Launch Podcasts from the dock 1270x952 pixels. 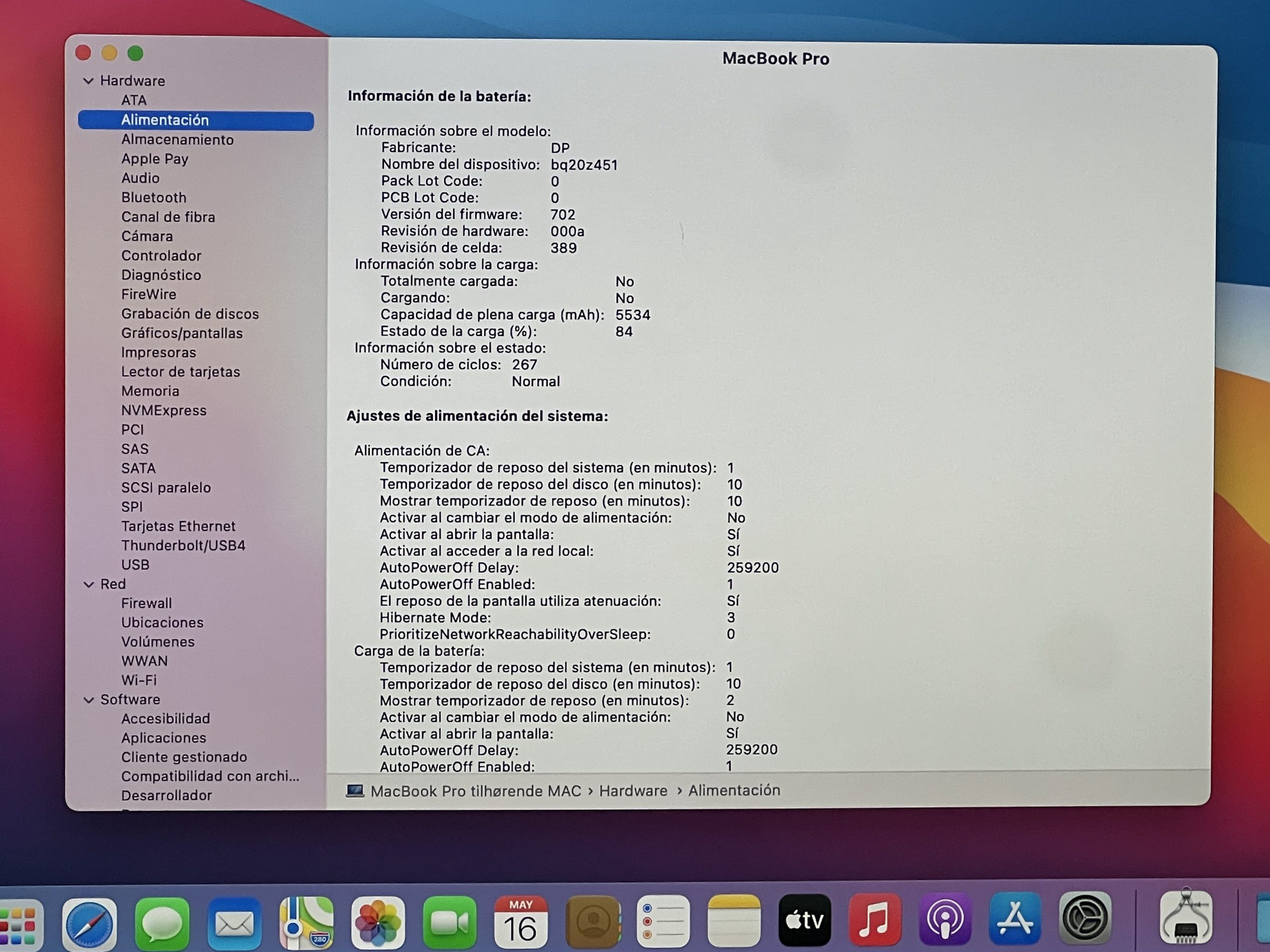click(x=945, y=919)
